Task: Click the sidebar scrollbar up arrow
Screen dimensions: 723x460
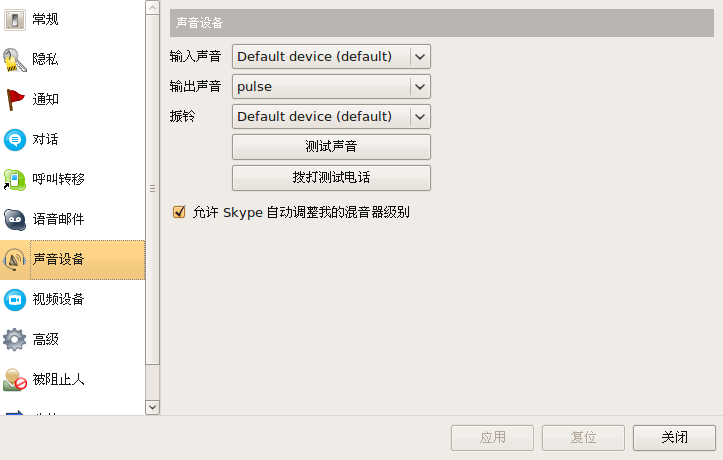Action: [x=152, y=7]
